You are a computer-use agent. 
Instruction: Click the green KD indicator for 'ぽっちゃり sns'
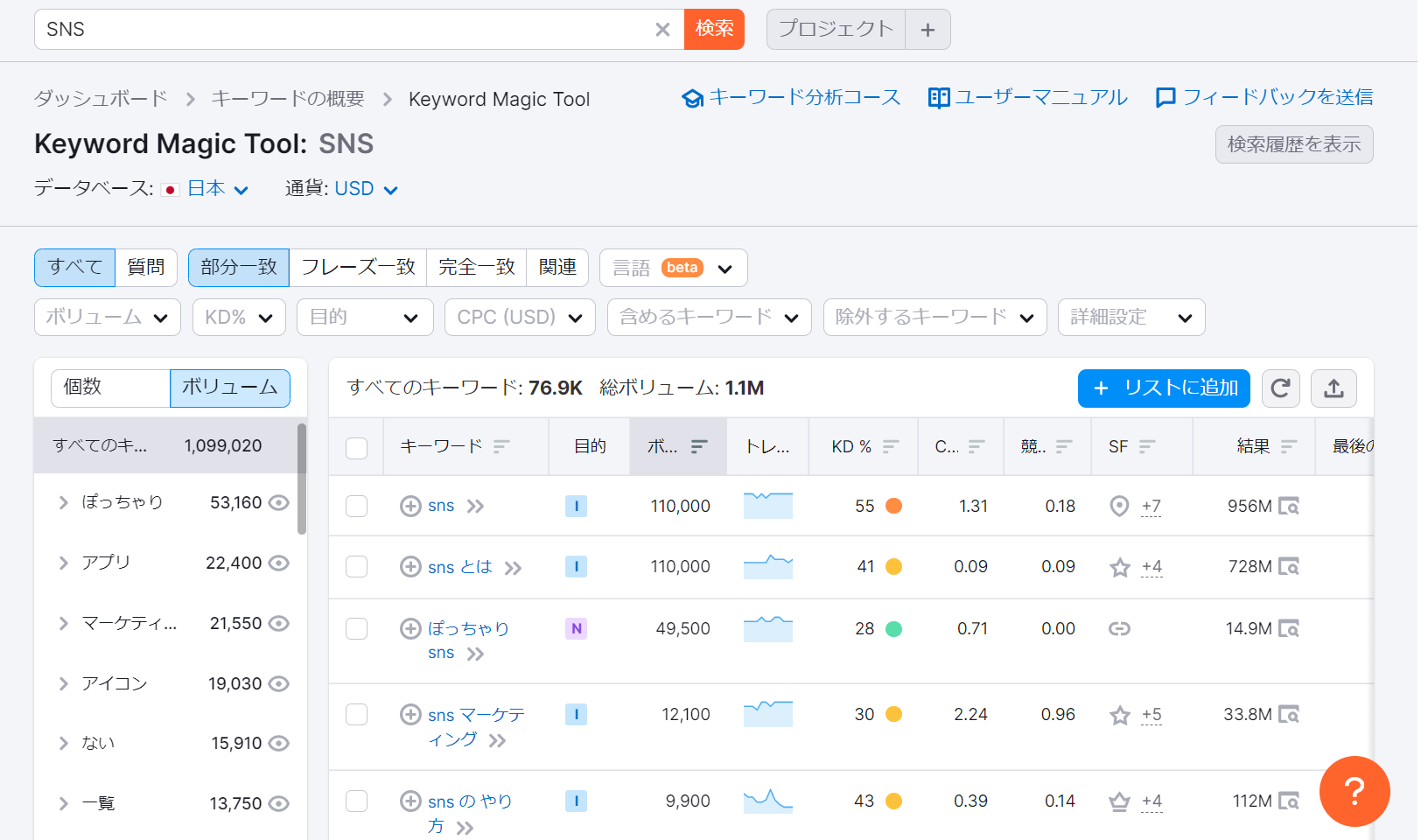(x=893, y=628)
